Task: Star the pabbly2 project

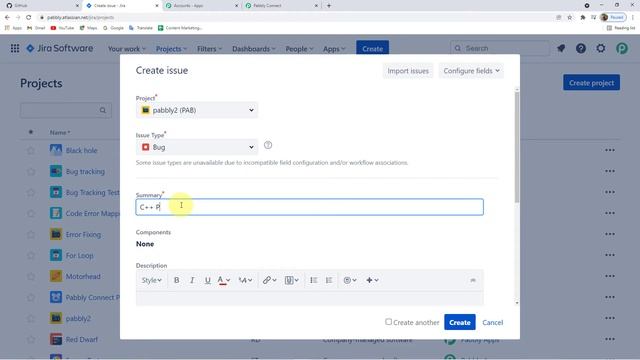Action: click(31, 318)
